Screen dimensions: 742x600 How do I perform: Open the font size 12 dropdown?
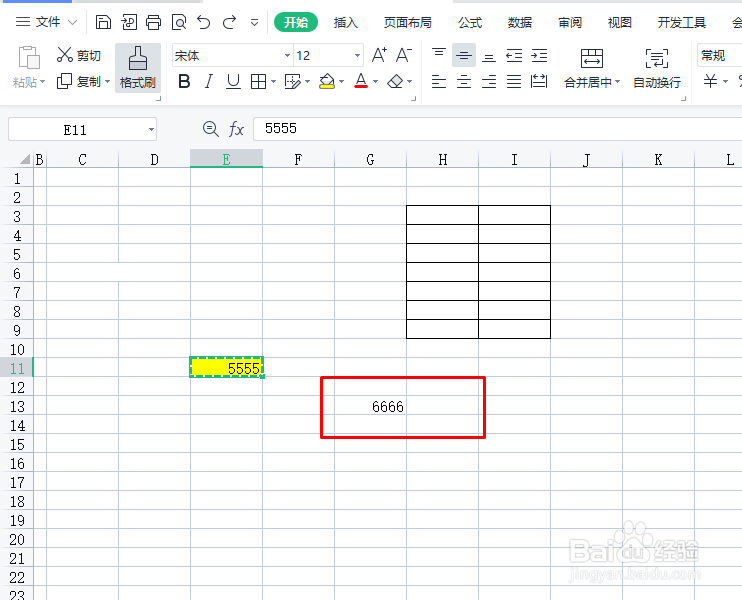point(357,55)
